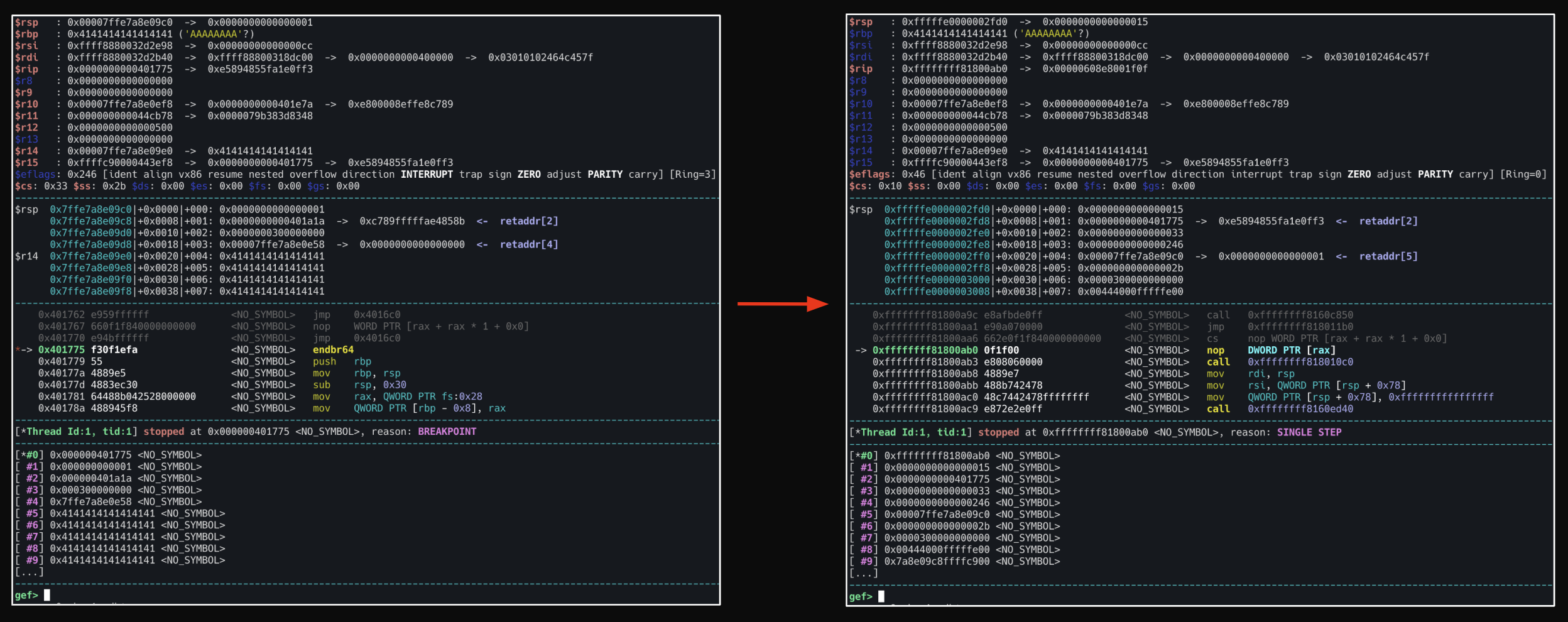Click the endbr64 instruction
Screen dimensions: 1568x622
pyautogui.click(x=334, y=350)
